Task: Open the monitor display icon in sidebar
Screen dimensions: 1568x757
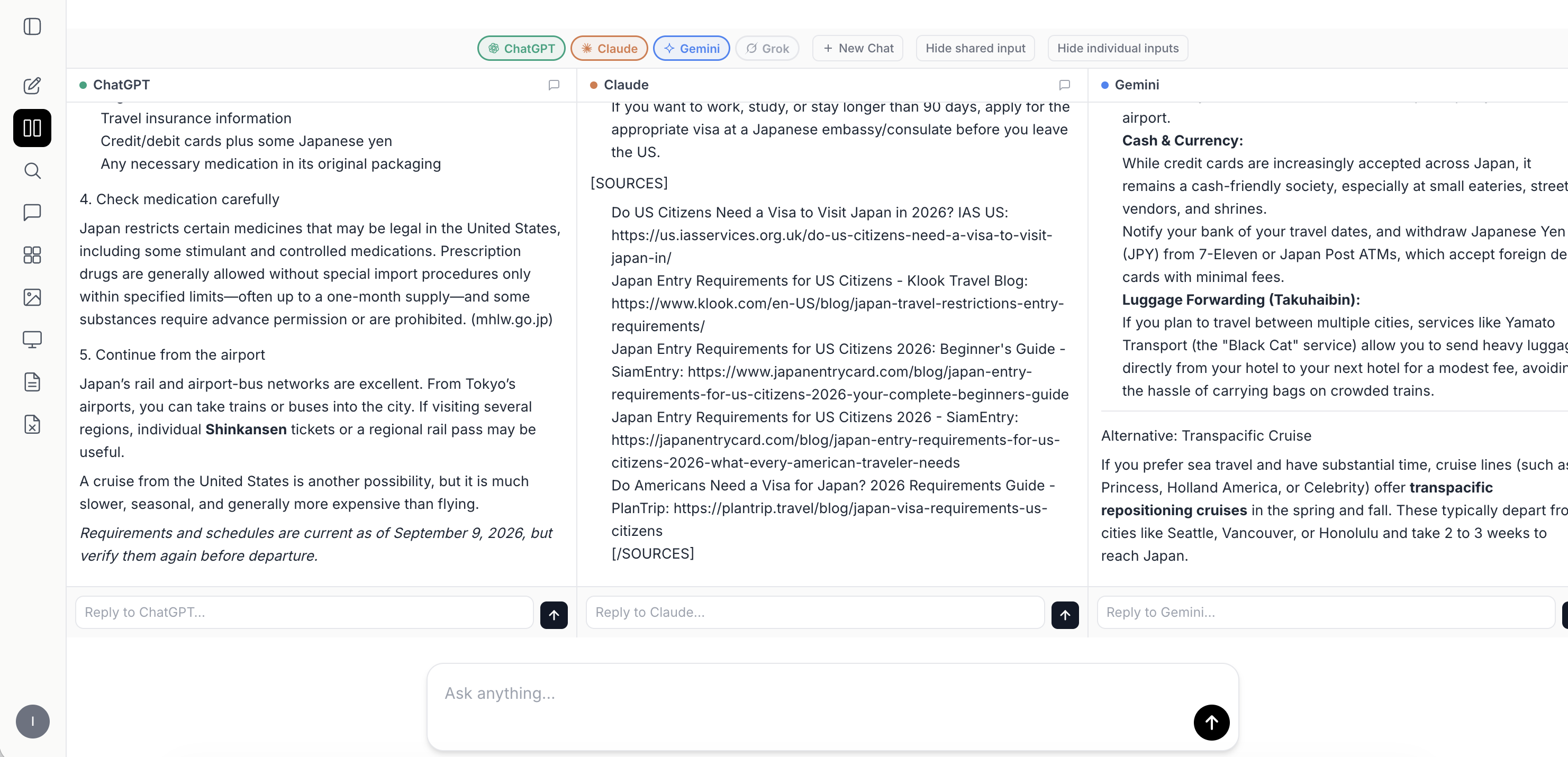Action: (32, 340)
